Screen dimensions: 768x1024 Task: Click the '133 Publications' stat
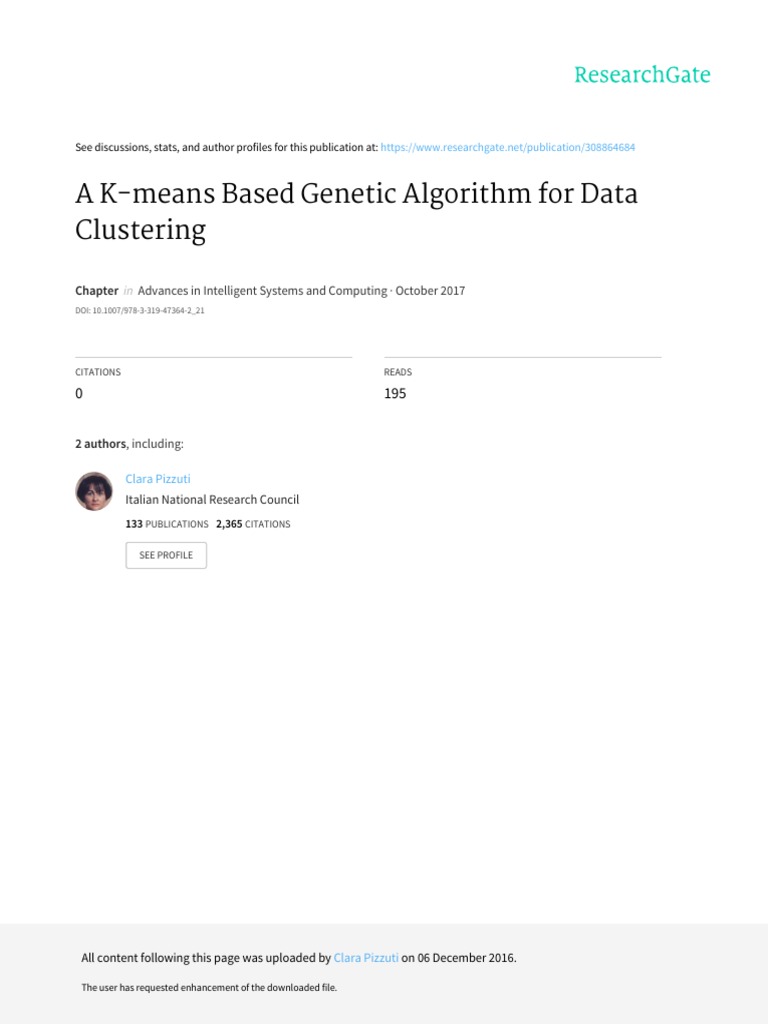pyautogui.click(x=167, y=524)
